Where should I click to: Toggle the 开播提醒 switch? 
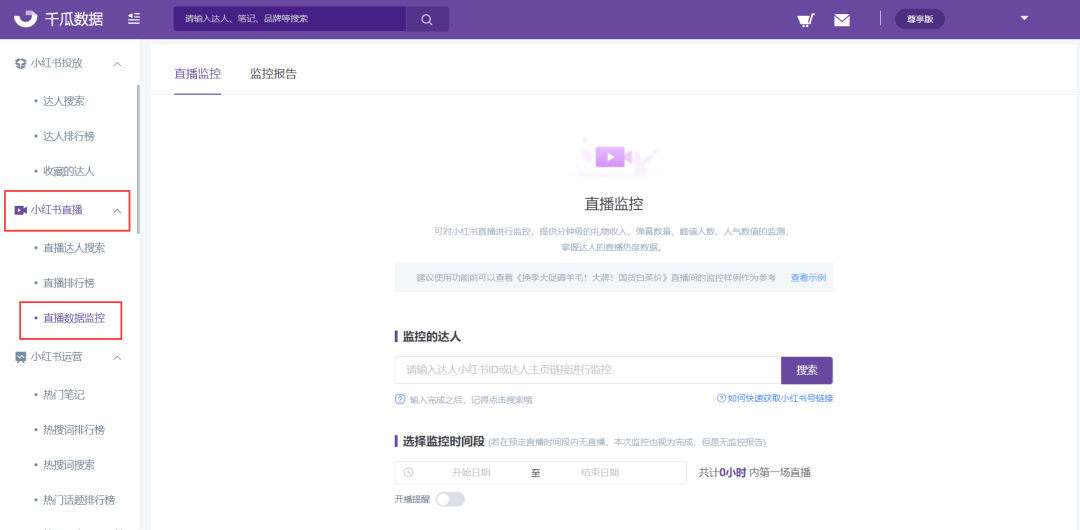click(450, 499)
